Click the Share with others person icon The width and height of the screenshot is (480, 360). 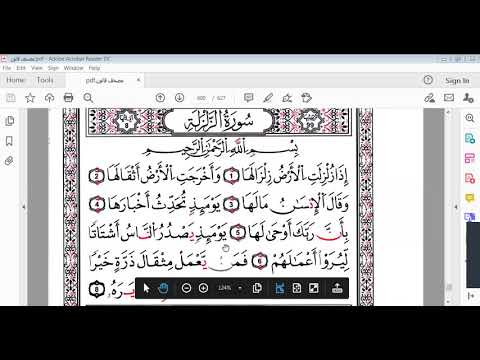[x=468, y=98]
